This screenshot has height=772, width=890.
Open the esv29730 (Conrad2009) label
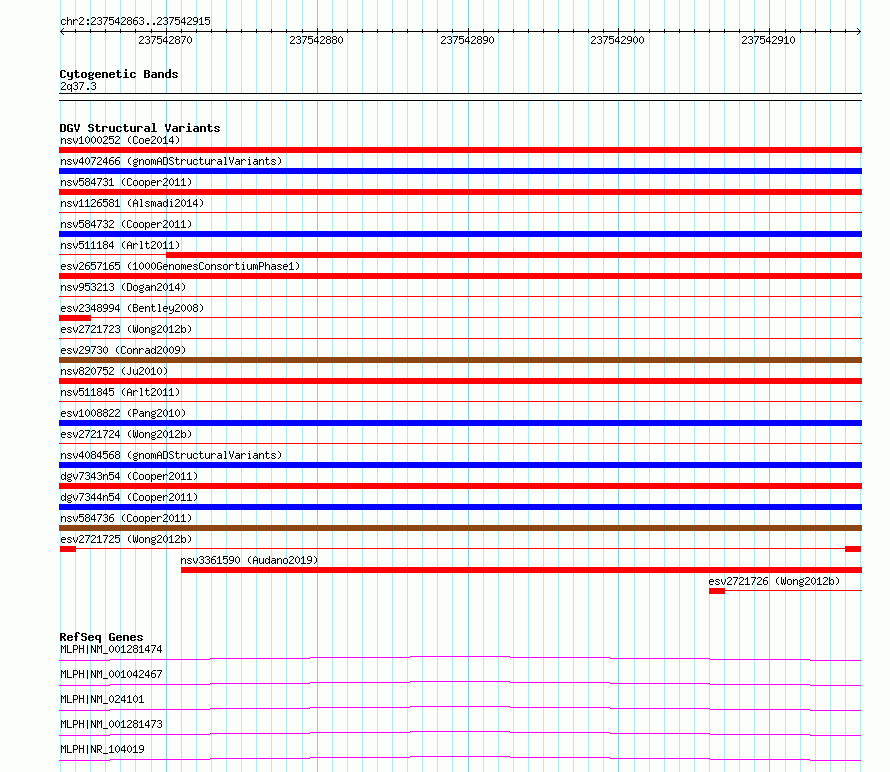(x=123, y=350)
